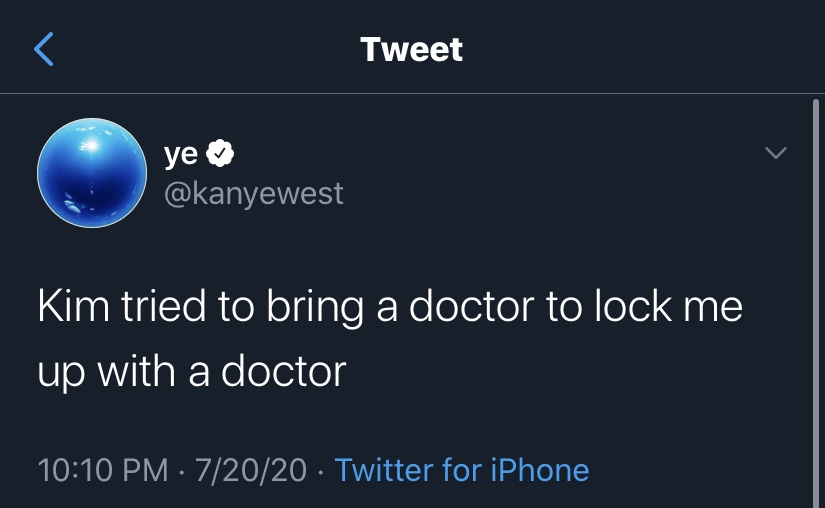The height and width of the screenshot is (508, 825).
Task: Click the dot separator before "Twitter for iPhone"
Action: coord(320,470)
